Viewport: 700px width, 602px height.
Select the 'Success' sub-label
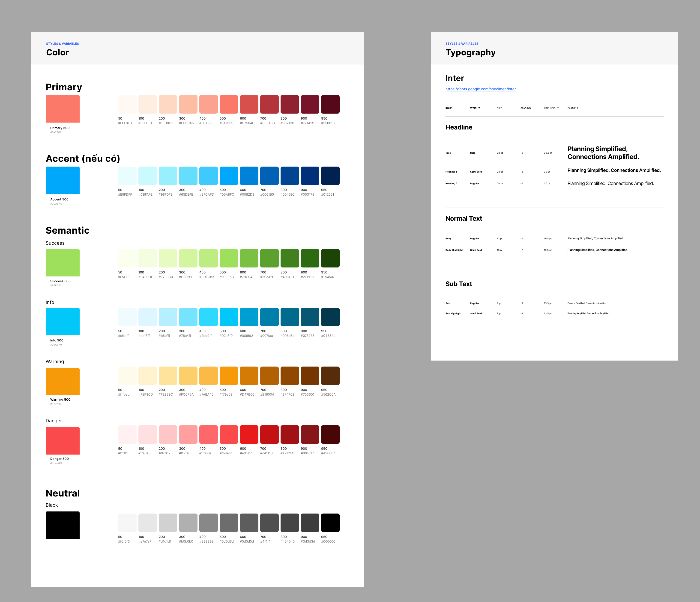55,243
